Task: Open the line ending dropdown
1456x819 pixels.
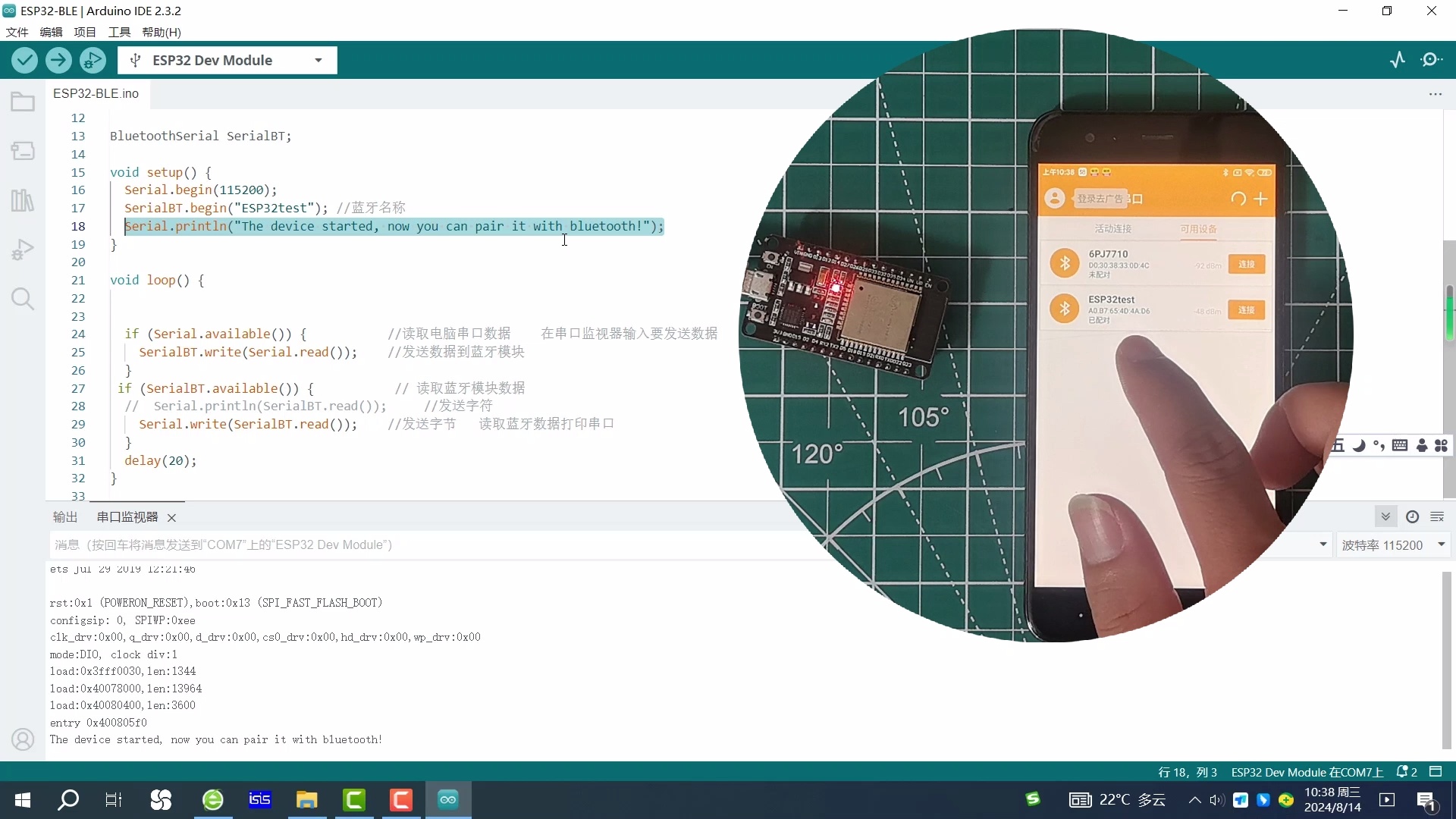Action: click(x=1323, y=544)
